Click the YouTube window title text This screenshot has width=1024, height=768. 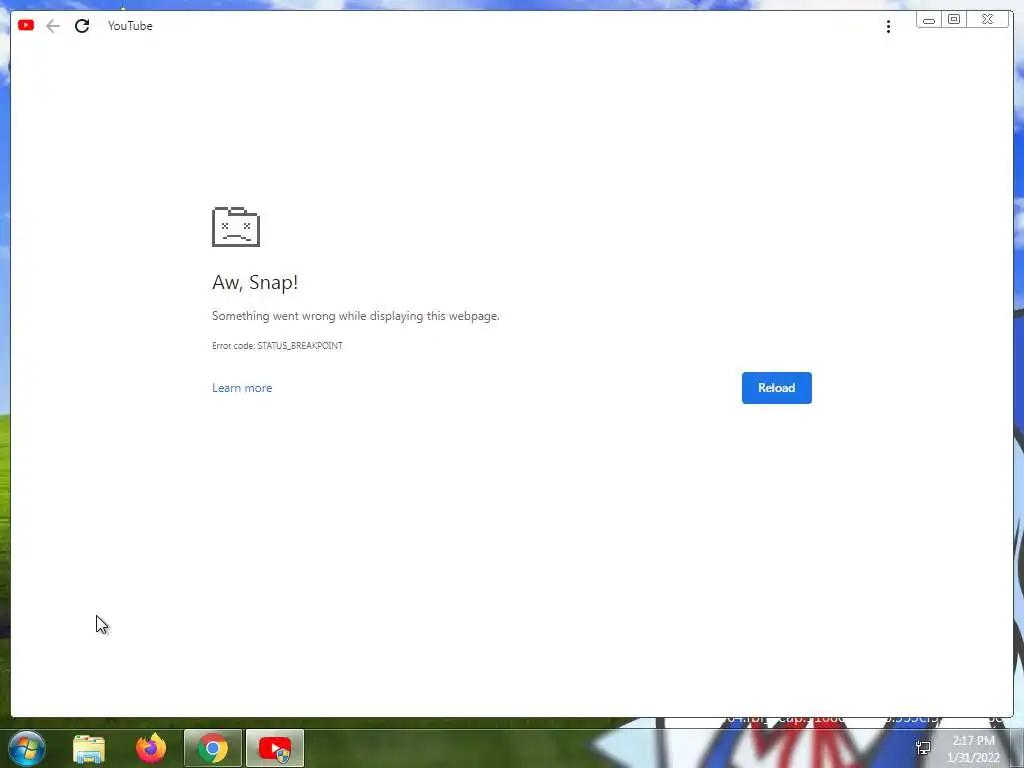click(x=130, y=26)
